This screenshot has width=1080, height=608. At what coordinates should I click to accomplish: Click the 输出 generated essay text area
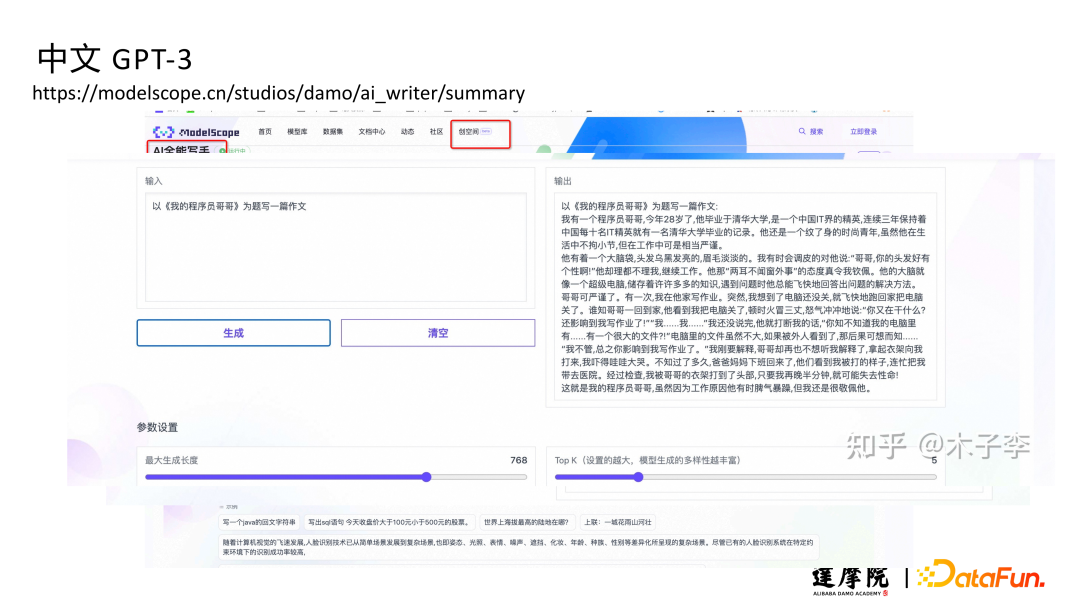point(745,297)
